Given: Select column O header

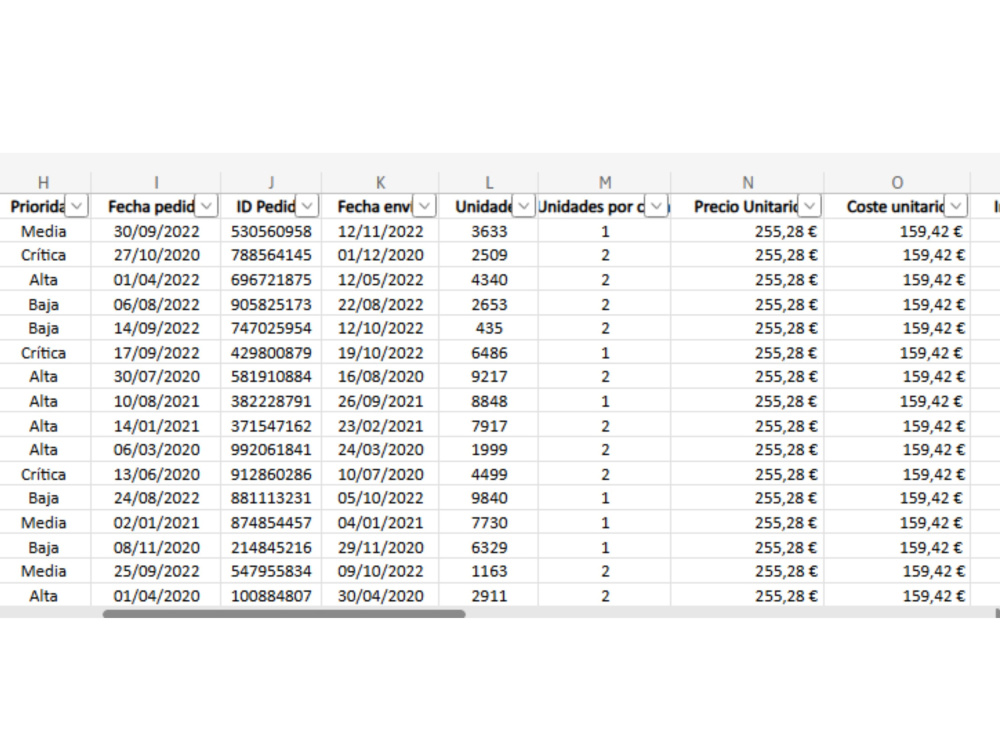Looking at the screenshot, I should coord(897,182).
